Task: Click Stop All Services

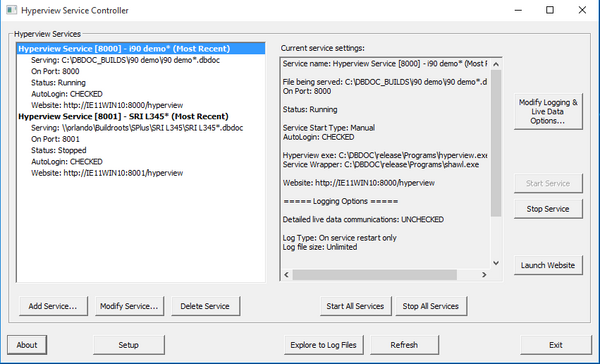Action: pos(431,306)
